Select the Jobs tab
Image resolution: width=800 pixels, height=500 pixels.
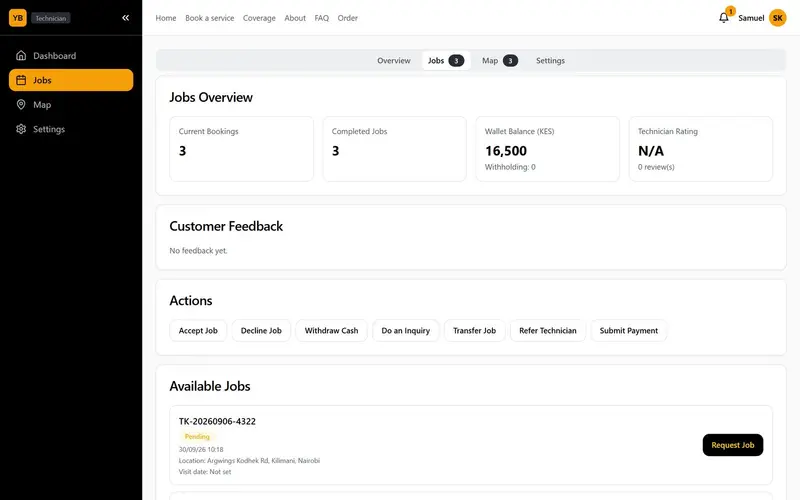[446, 61]
